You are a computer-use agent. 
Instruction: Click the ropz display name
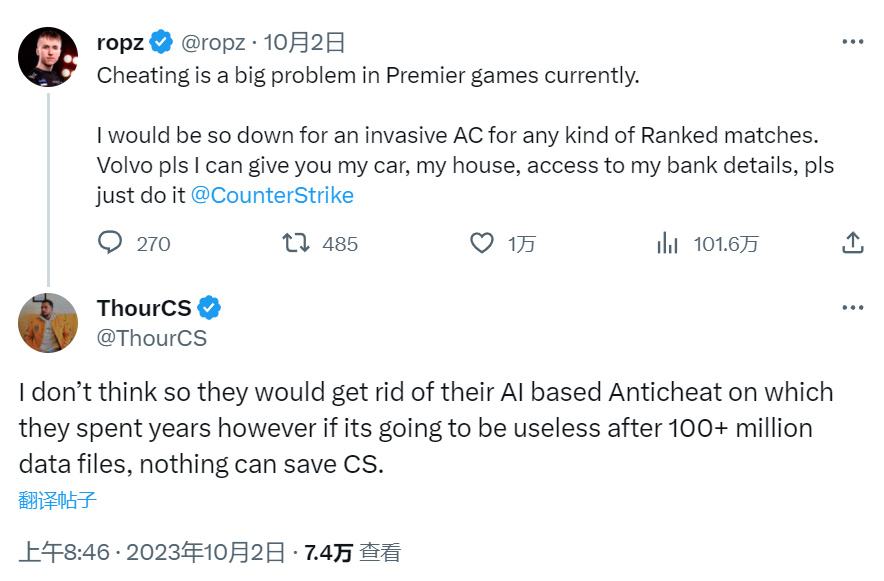120,42
